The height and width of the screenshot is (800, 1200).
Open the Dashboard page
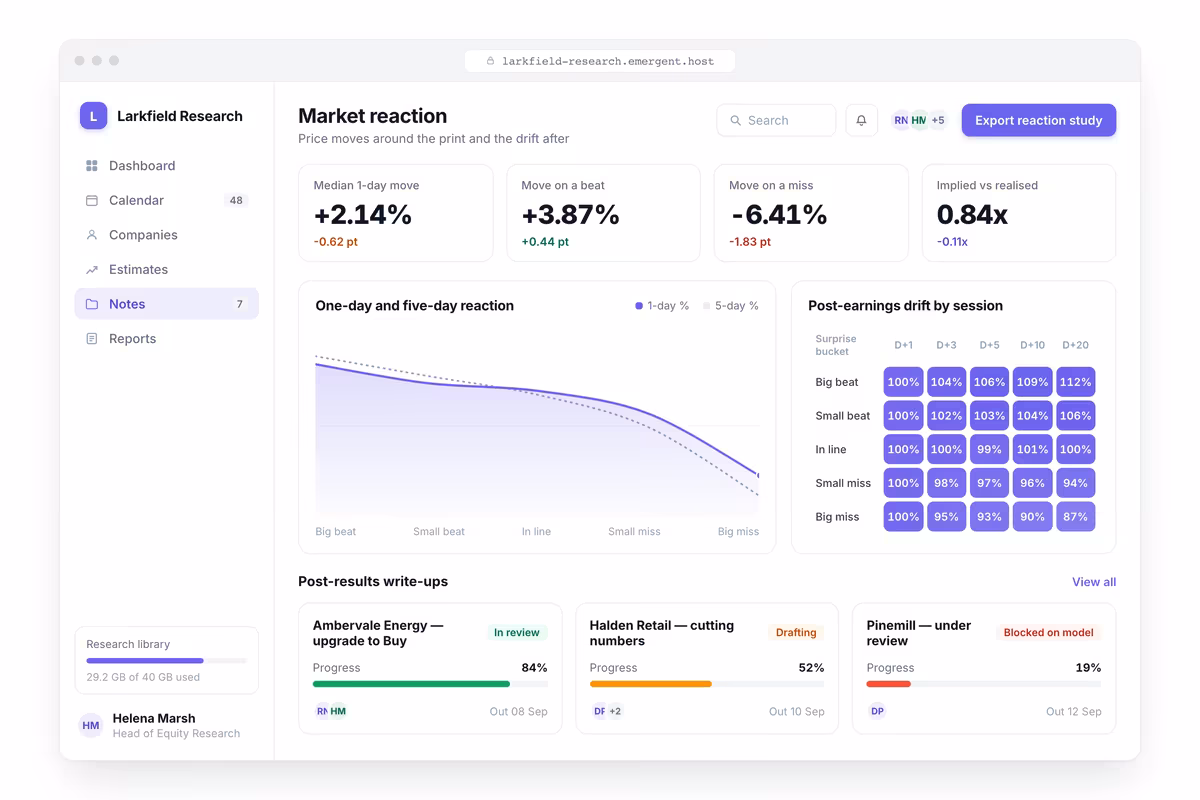click(x=167, y=166)
